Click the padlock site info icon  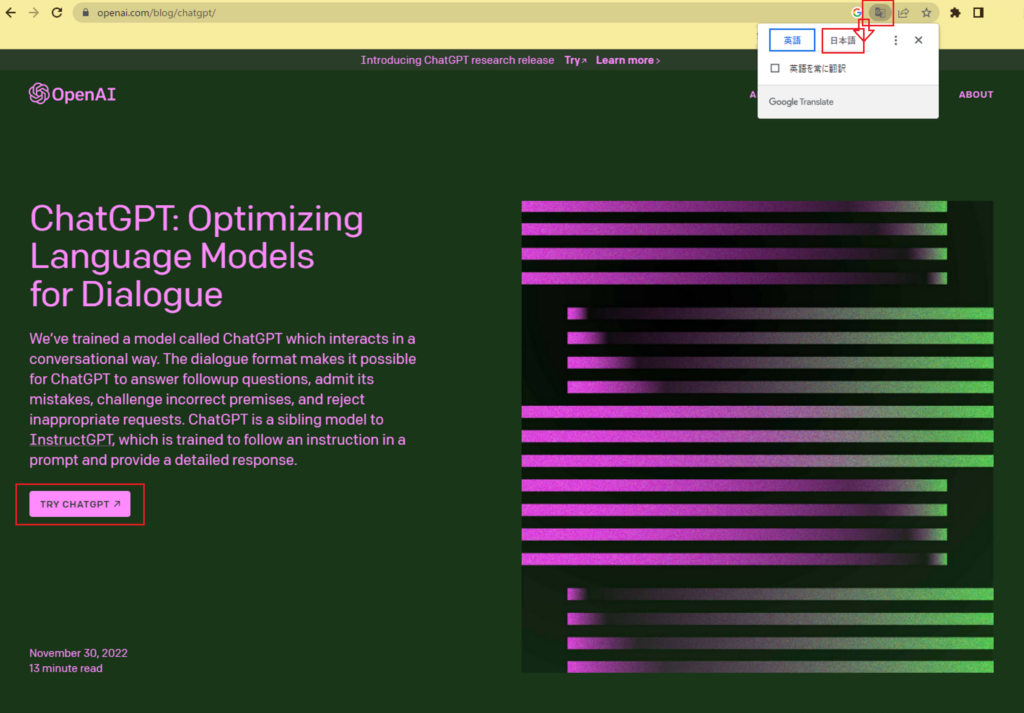click(x=86, y=13)
